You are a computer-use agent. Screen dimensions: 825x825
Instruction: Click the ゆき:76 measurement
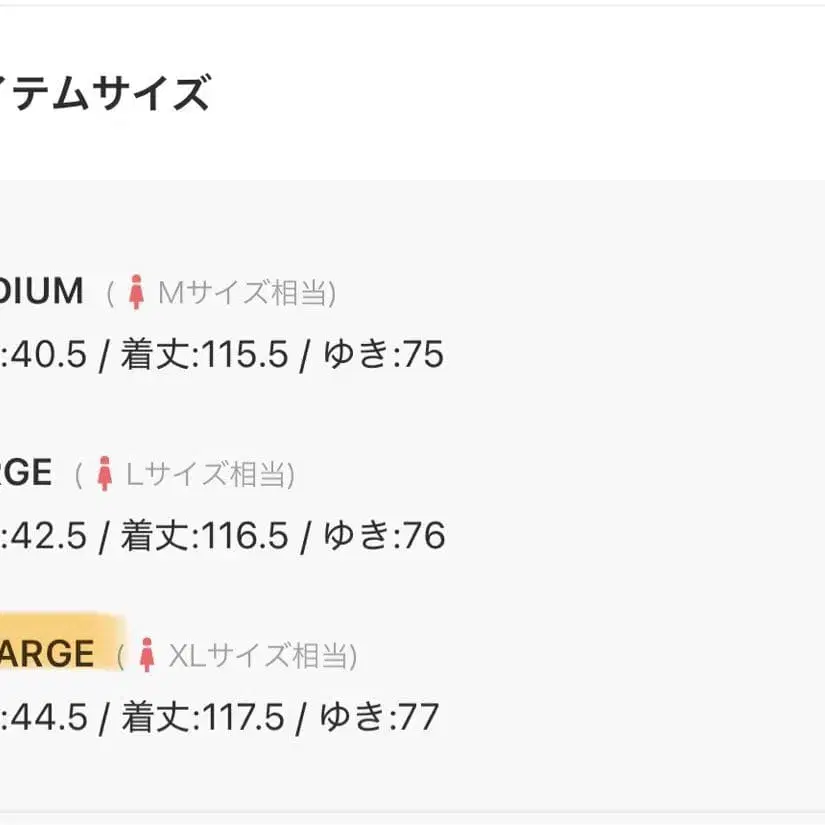pos(384,536)
